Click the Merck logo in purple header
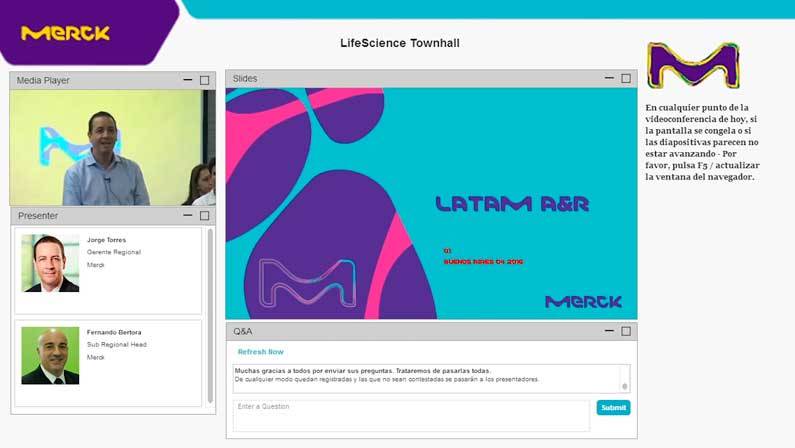Viewport: 795px width, 448px height. click(65, 33)
